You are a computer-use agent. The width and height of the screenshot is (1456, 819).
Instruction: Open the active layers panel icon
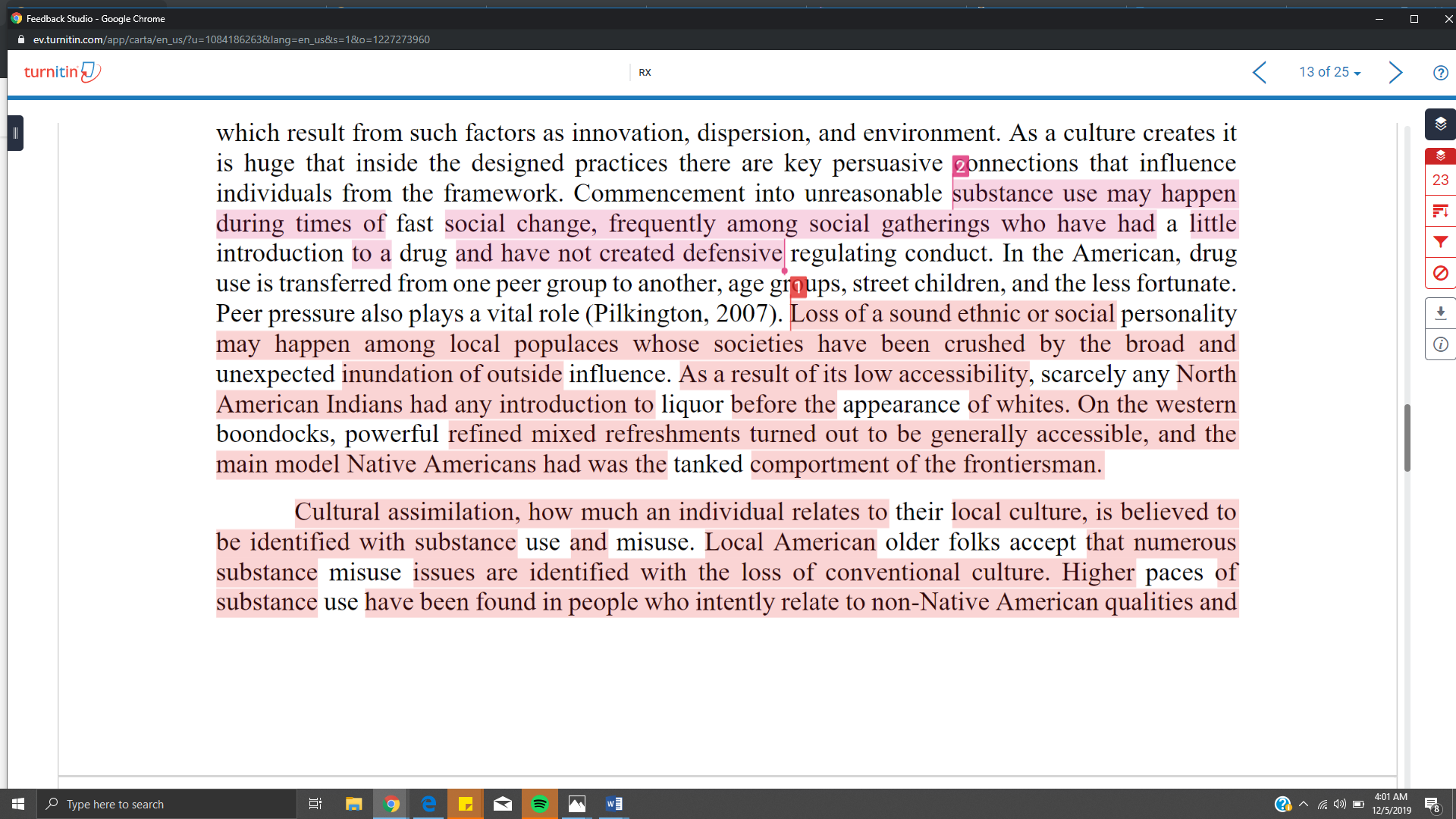tap(1440, 124)
